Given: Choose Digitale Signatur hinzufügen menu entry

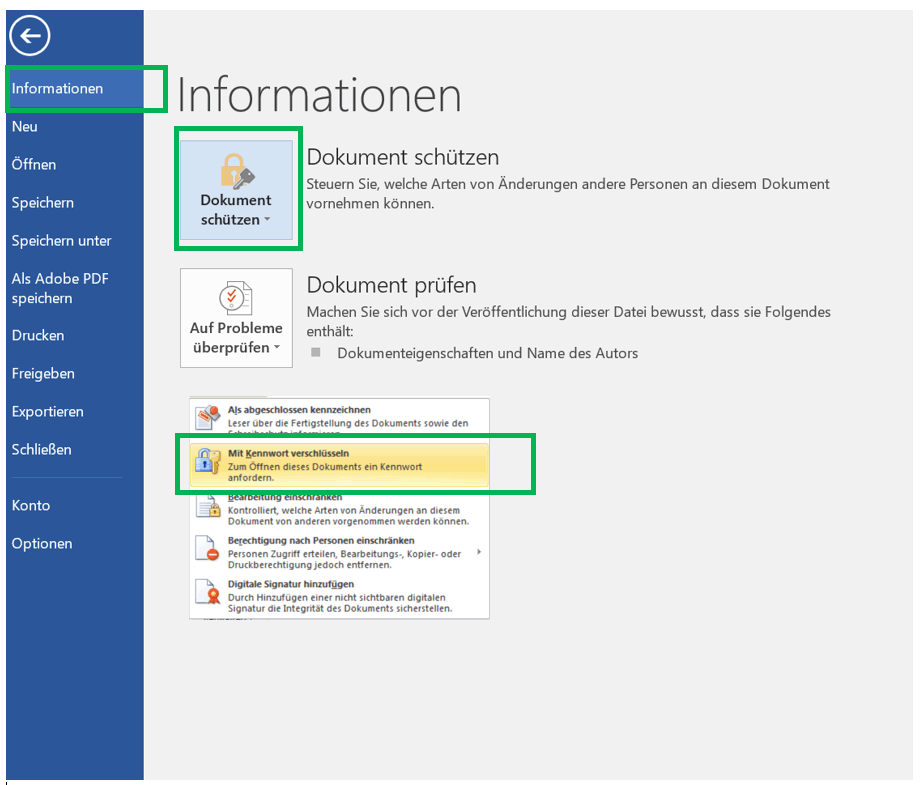Looking at the screenshot, I should pos(339,595).
